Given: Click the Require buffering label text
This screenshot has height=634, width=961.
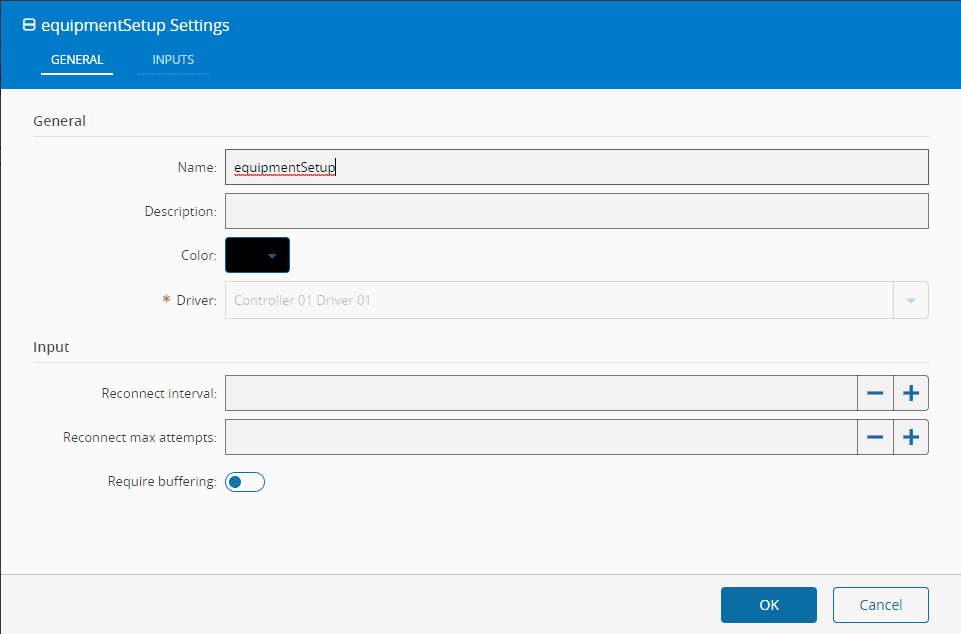Looking at the screenshot, I should 161,482.
